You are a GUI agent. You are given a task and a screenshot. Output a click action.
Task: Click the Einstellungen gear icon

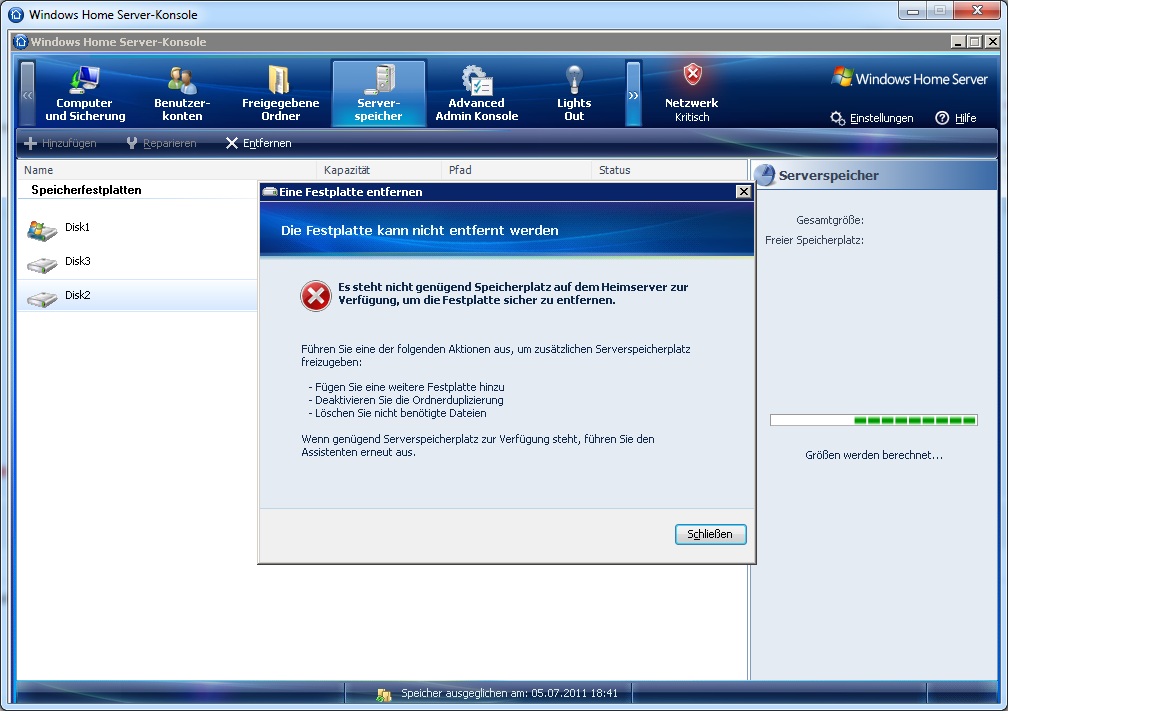click(838, 118)
